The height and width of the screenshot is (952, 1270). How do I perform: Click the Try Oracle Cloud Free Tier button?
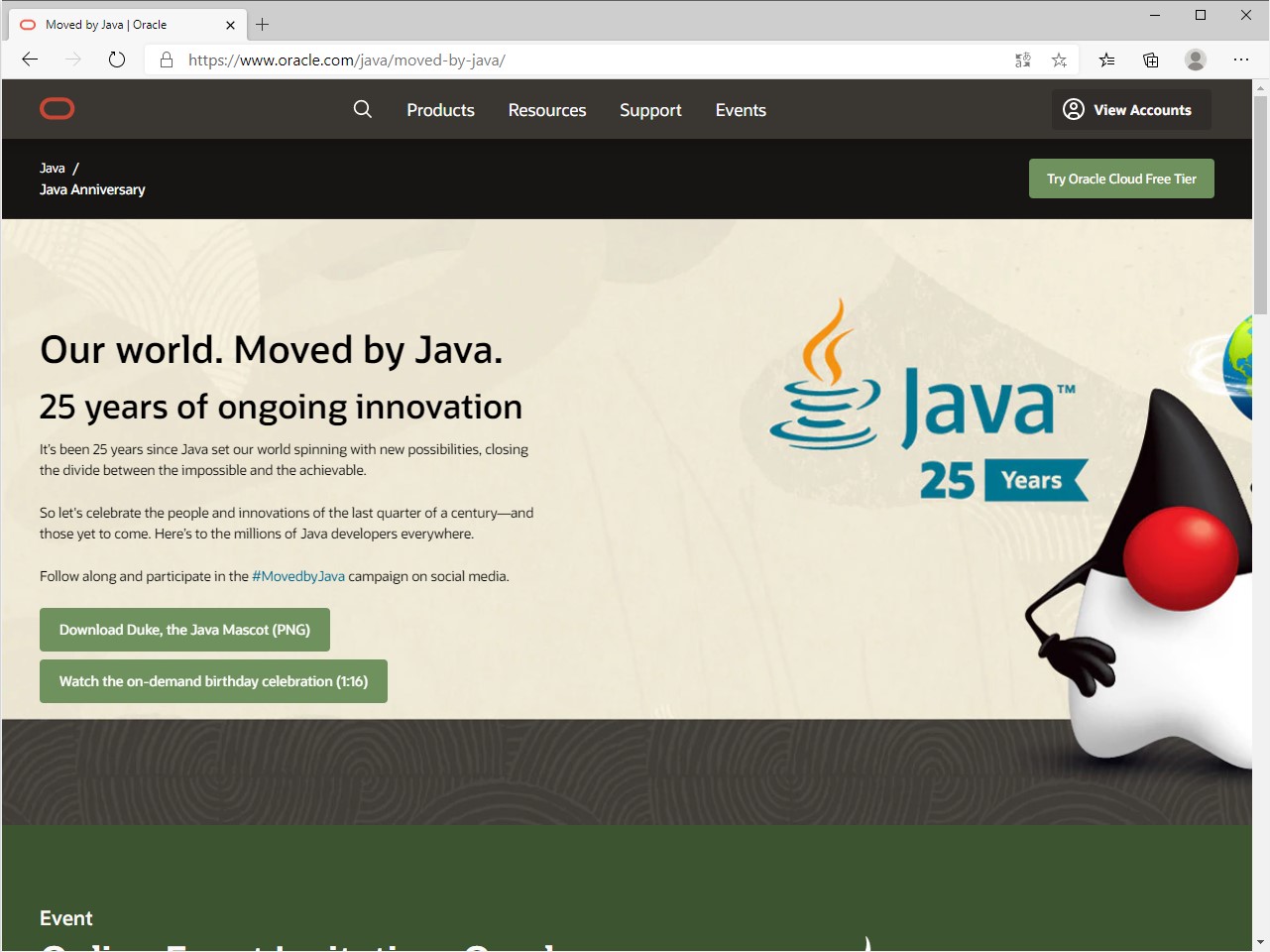[x=1121, y=178]
